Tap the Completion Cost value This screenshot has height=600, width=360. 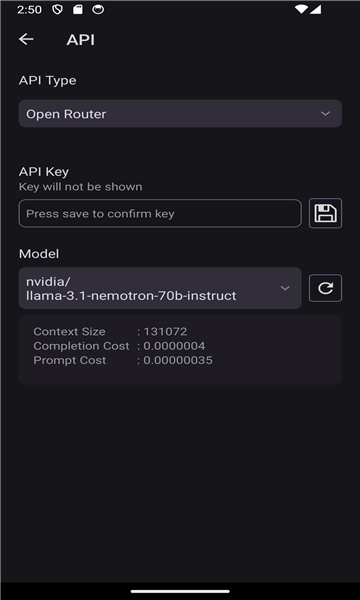click(174, 346)
